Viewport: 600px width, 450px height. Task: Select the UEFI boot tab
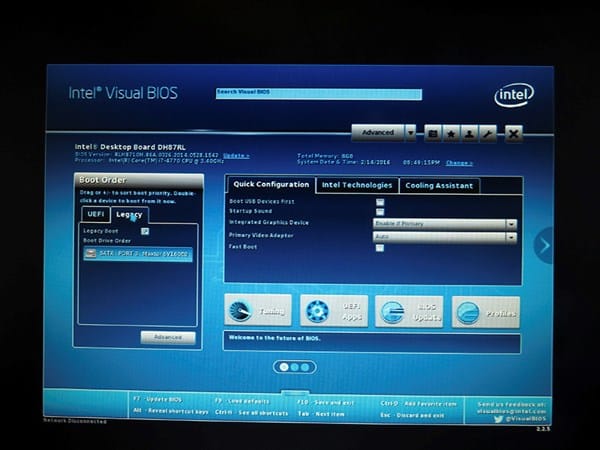pos(96,214)
